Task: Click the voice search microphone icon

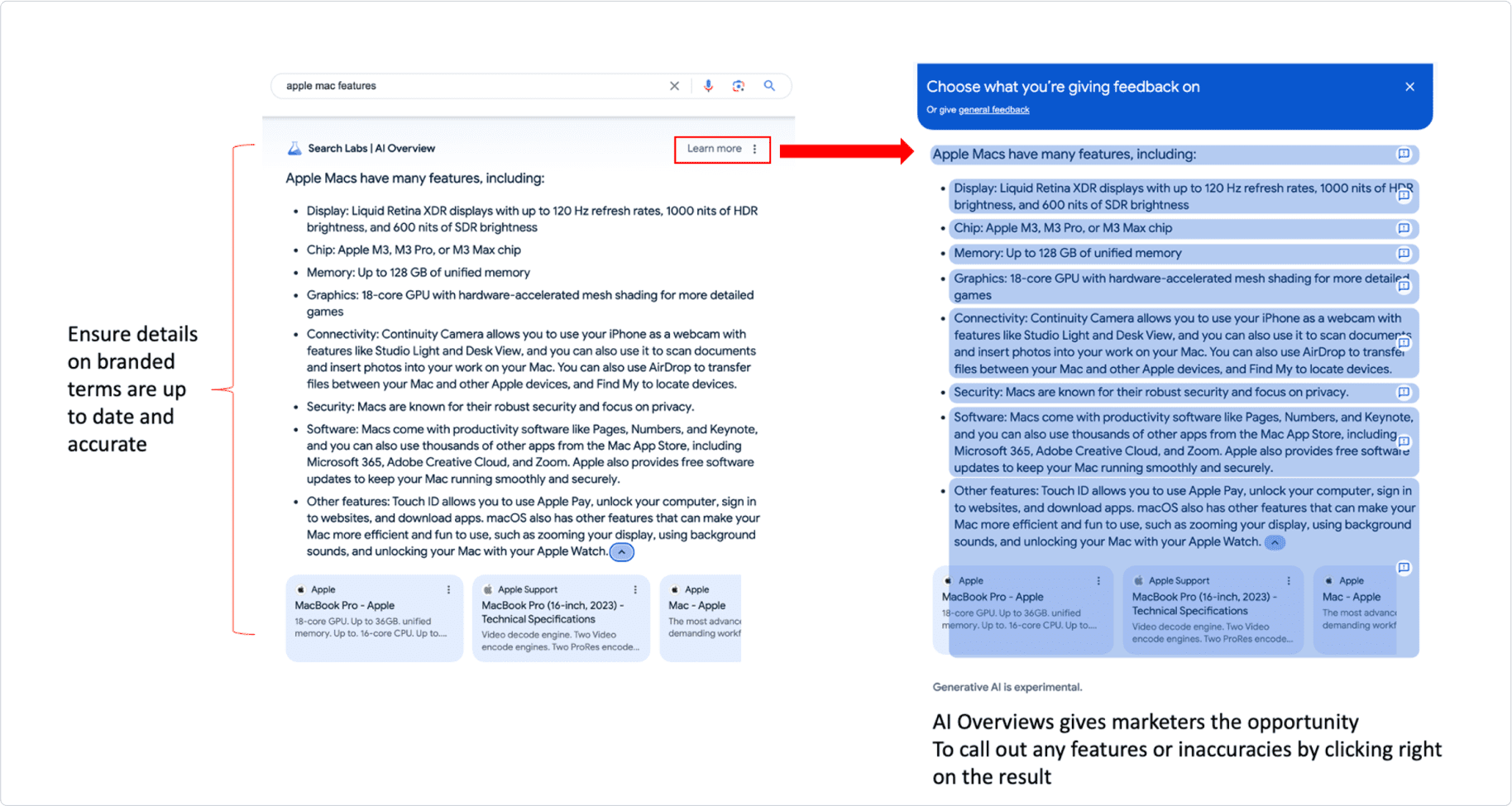Action: (x=708, y=86)
